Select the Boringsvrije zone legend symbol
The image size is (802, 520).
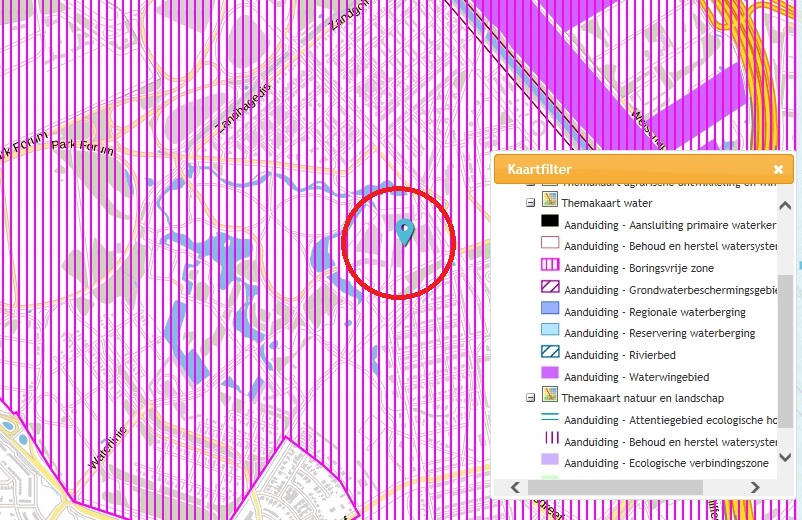click(x=549, y=267)
